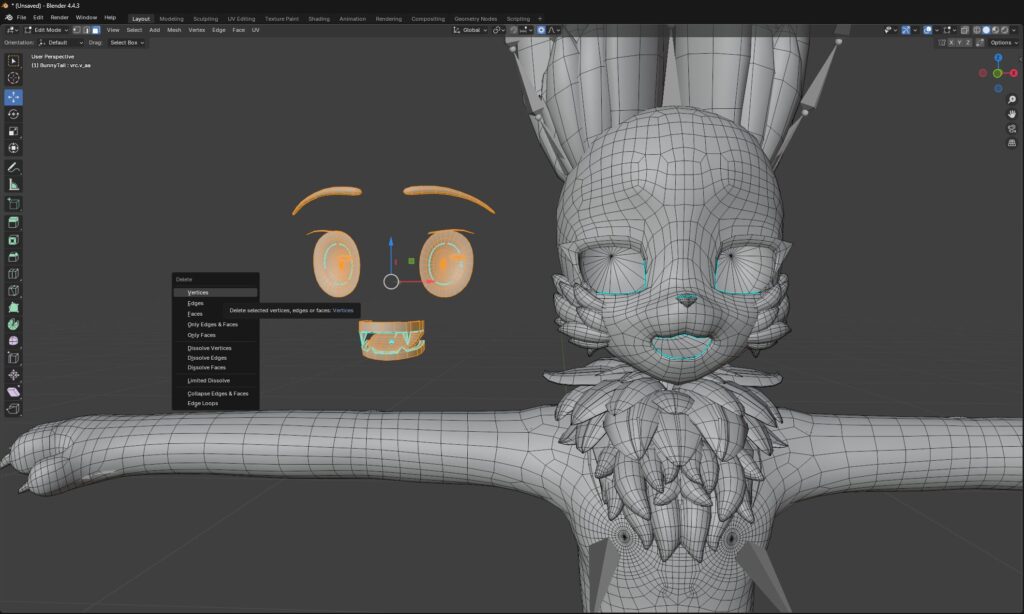The image size is (1024, 614).
Task: Select the Cursor tool in the toolbar
Action: [x=14, y=78]
